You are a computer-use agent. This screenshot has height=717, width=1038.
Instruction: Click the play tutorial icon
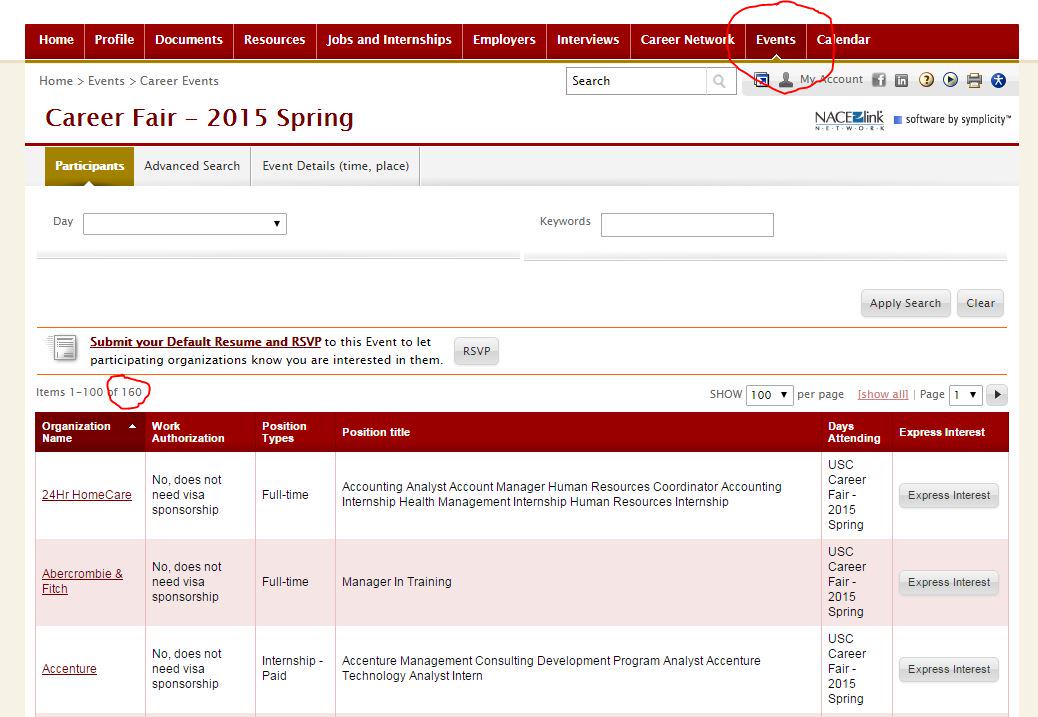[950, 80]
